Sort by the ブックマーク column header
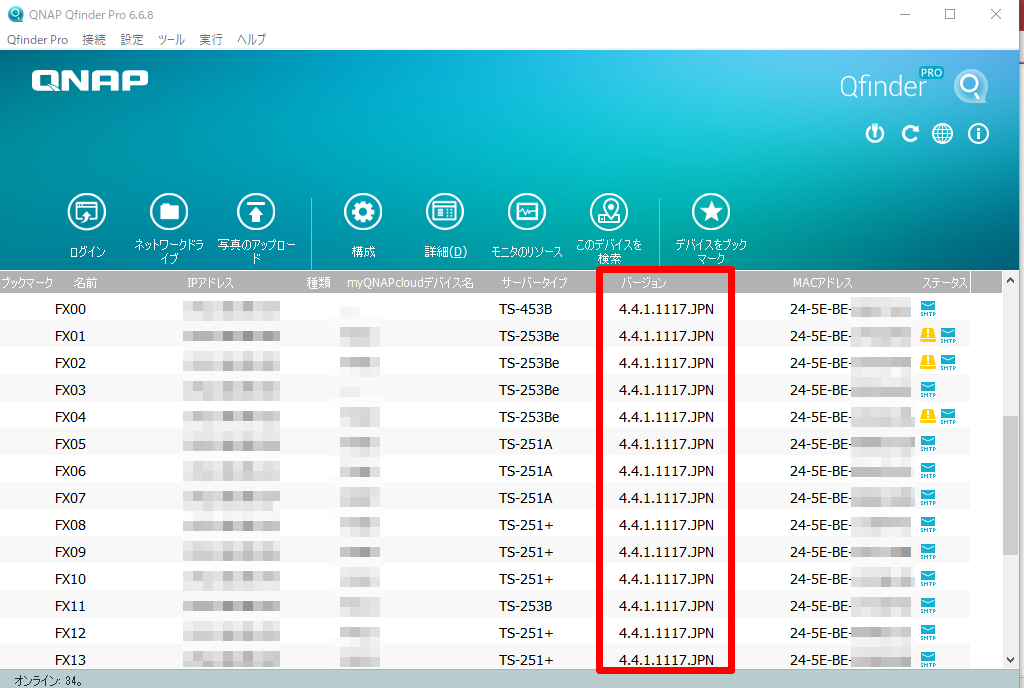The height and width of the screenshot is (688, 1024). 27,283
